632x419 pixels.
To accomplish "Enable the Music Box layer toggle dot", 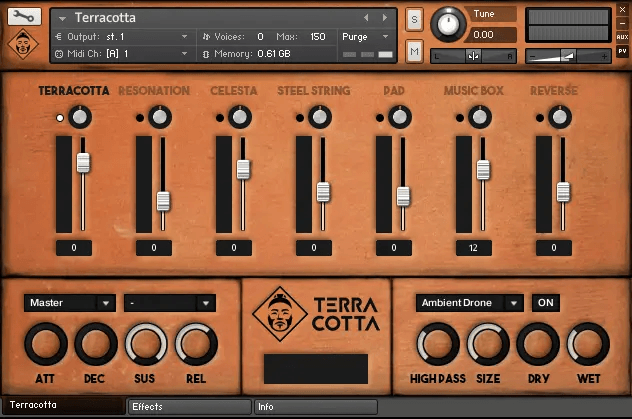I will [x=459, y=118].
